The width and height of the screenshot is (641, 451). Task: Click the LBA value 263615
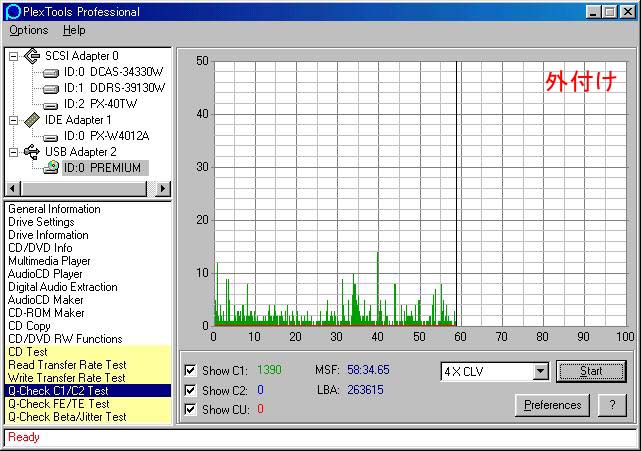click(x=365, y=390)
